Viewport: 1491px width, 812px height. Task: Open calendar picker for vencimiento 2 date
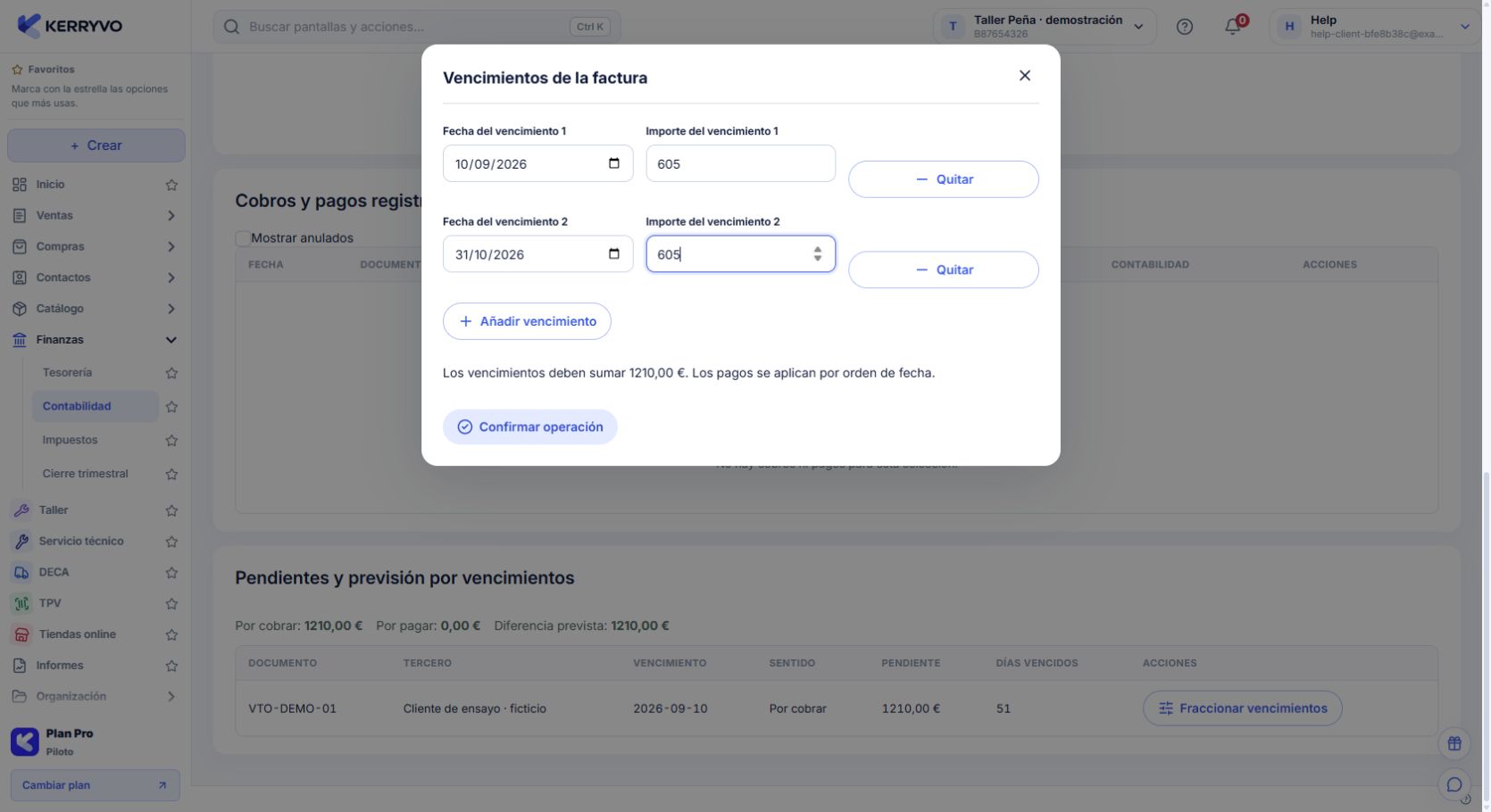click(x=614, y=254)
